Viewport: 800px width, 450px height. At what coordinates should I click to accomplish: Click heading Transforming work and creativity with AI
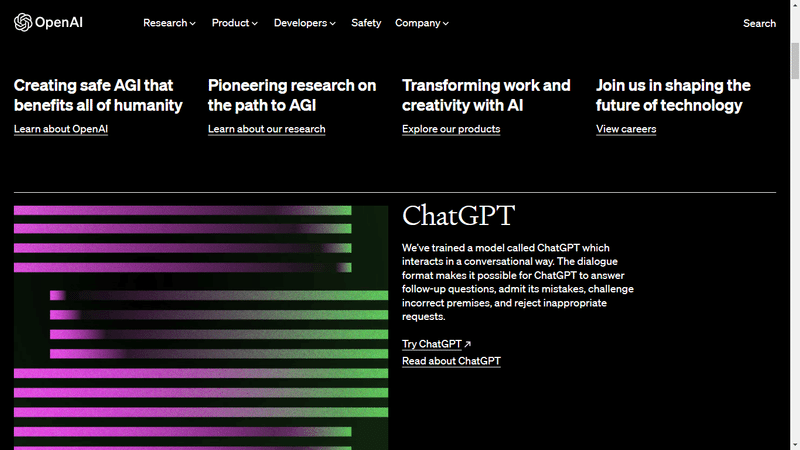tap(486, 95)
